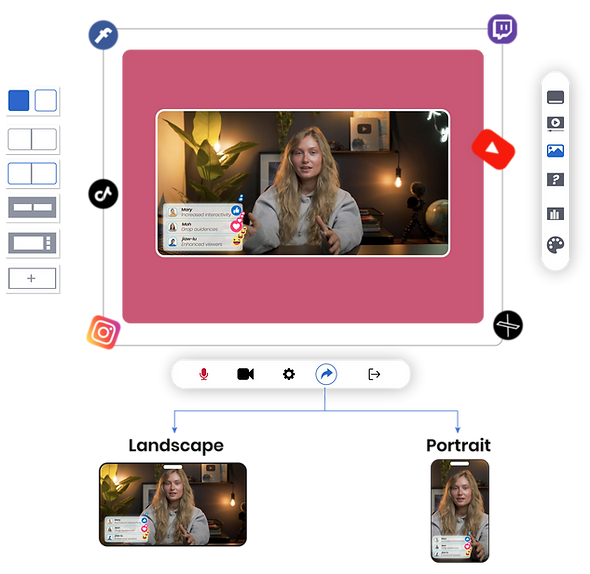Open the video clip media icon
The width and height of the screenshot is (590, 574).
pyautogui.click(x=555, y=123)
